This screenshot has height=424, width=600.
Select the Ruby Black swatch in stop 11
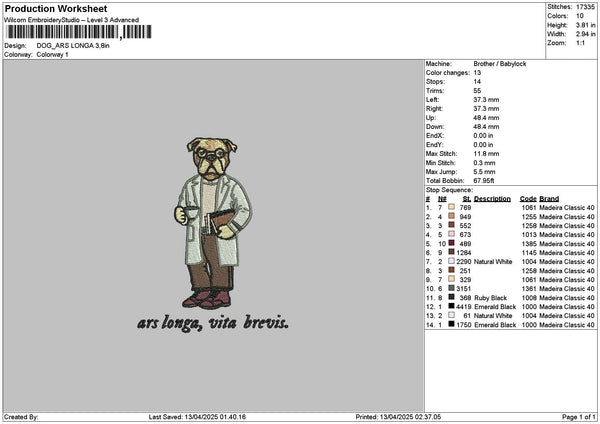[x=452, y=297]
